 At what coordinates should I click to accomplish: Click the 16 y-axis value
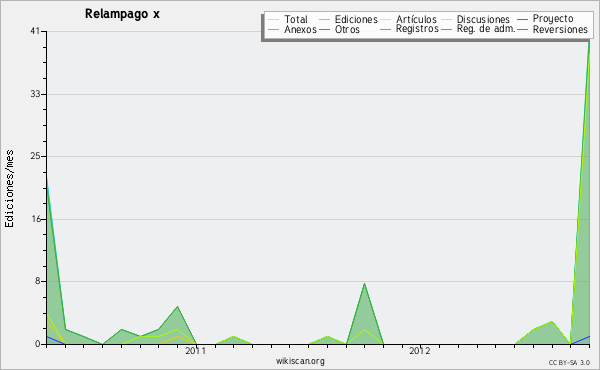click(35, 219)
